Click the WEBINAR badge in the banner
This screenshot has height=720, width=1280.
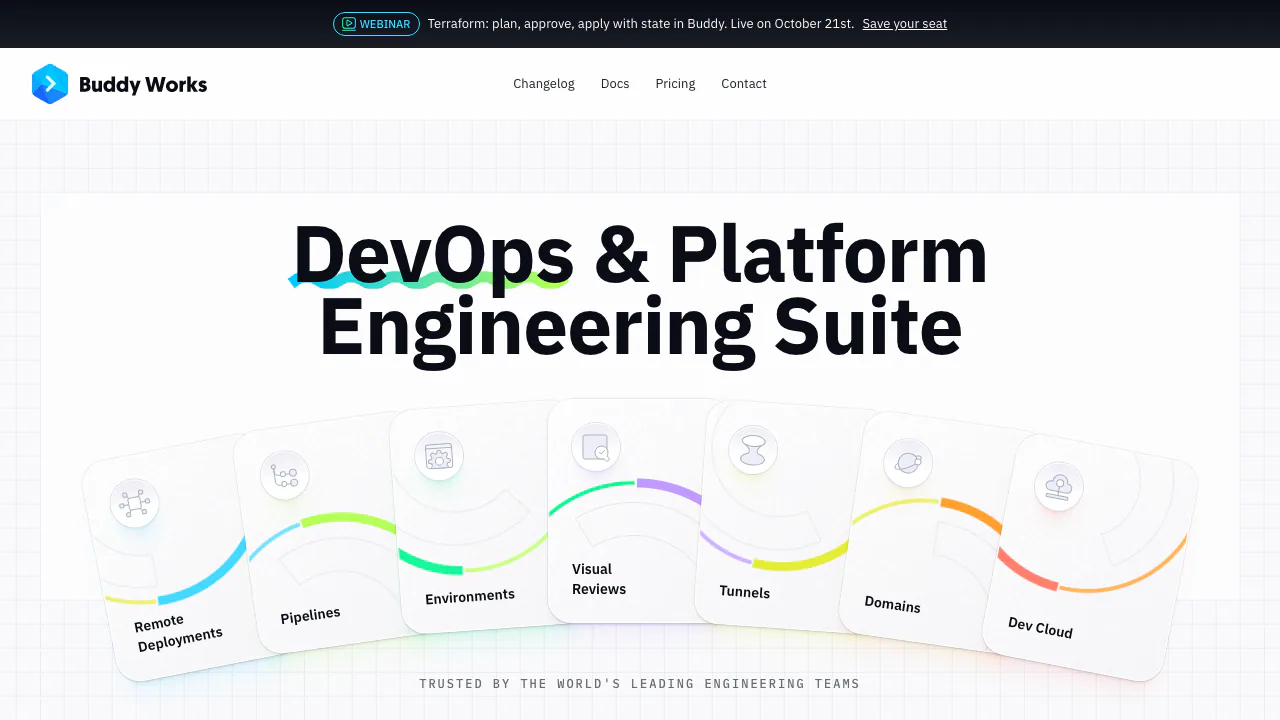point(376,24)
